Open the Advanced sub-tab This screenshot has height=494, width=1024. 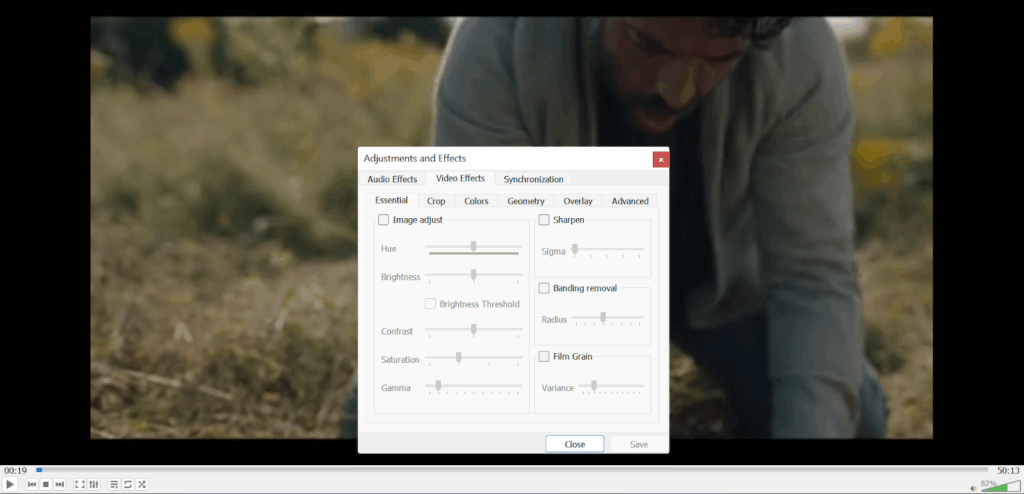(x=630, y=201)
